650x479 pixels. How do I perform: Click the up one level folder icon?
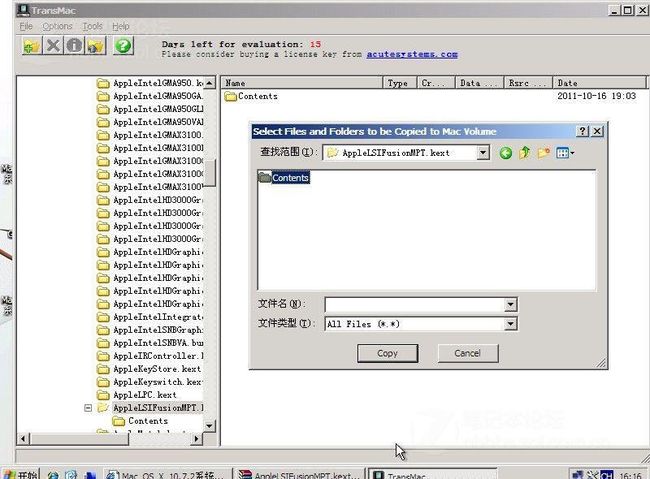(x=525, y=153)
